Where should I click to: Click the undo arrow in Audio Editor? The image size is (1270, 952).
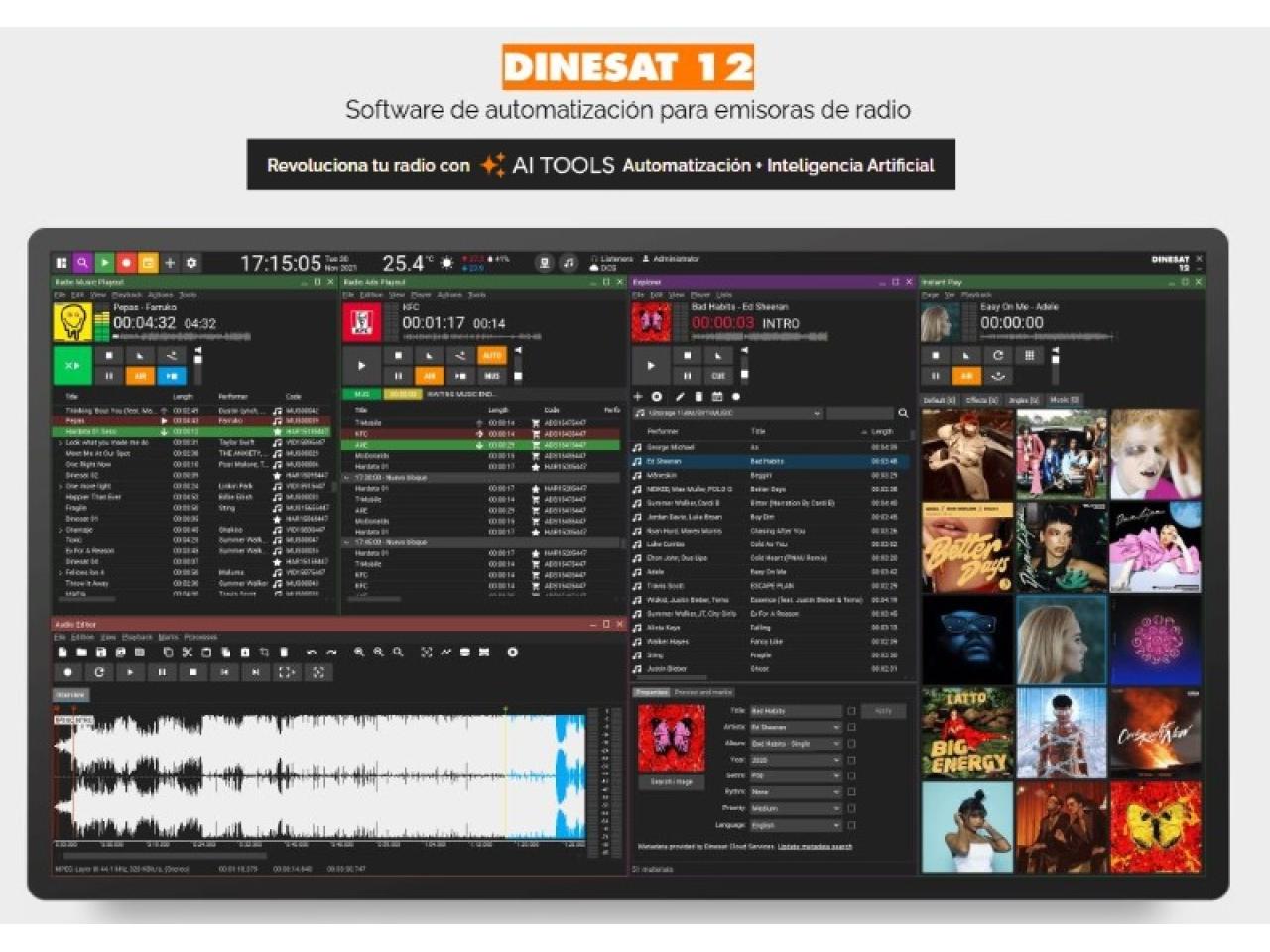tap(312, 653)
